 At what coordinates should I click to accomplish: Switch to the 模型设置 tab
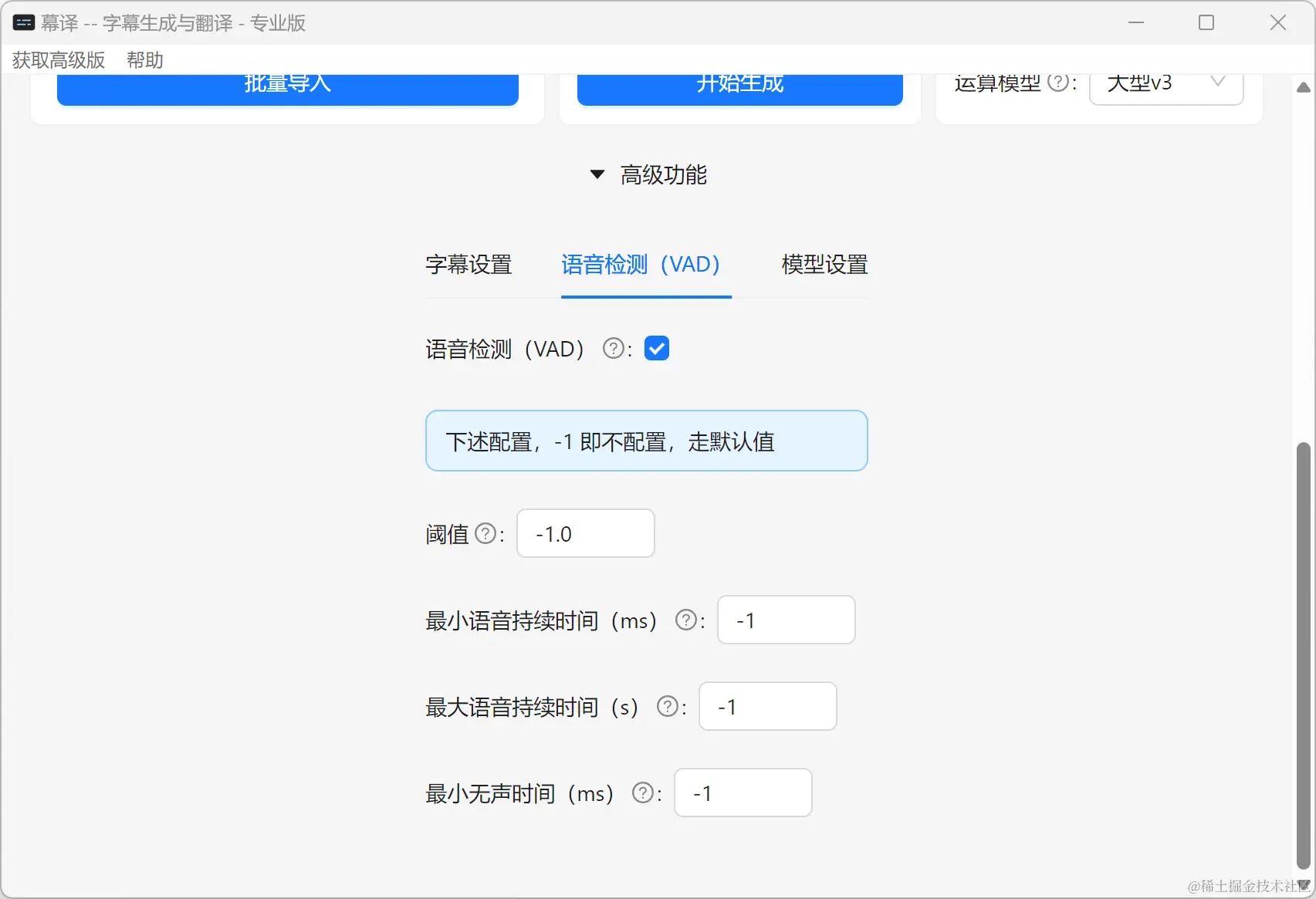coord(824,265)
